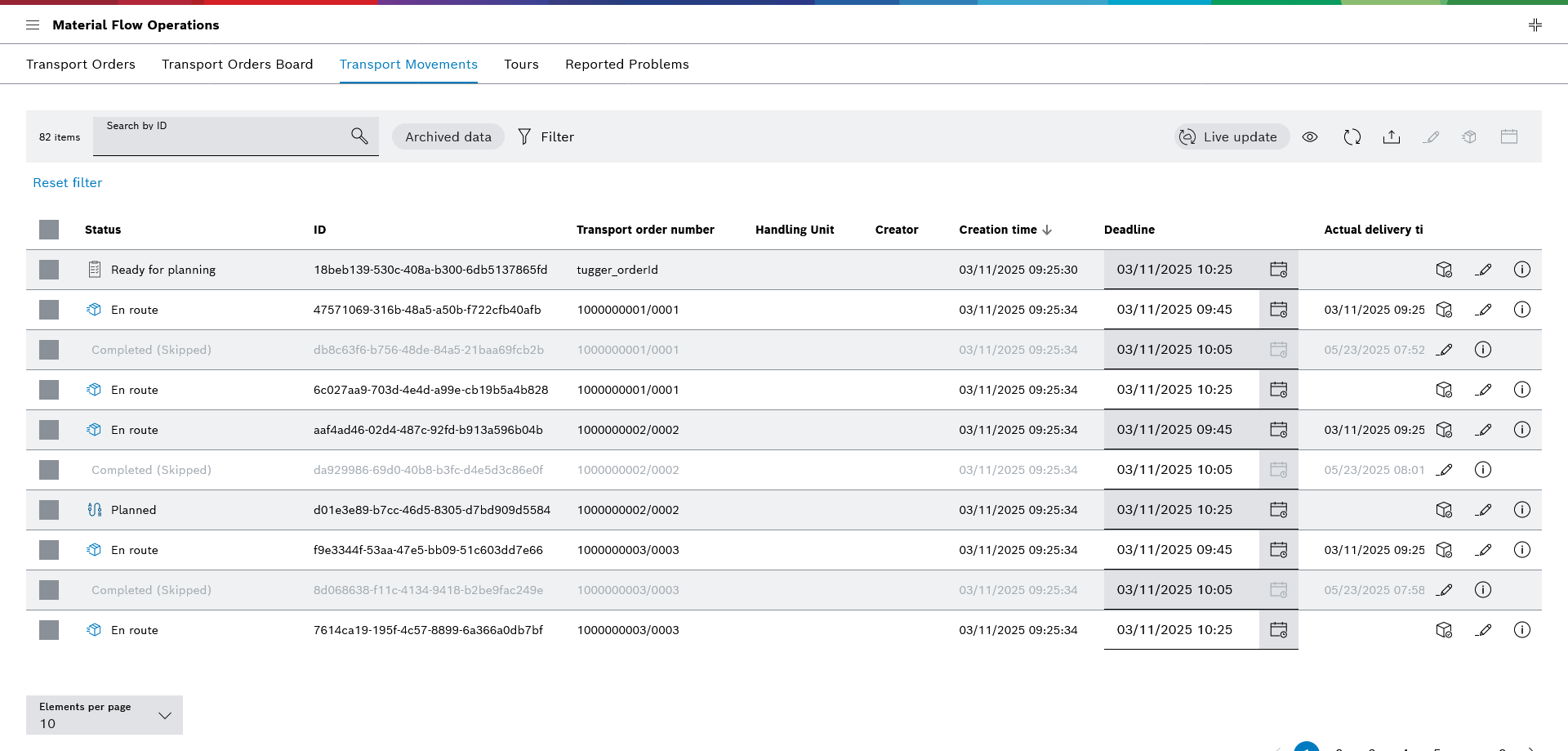Click the collapse icon in top-right corner

1535,25
